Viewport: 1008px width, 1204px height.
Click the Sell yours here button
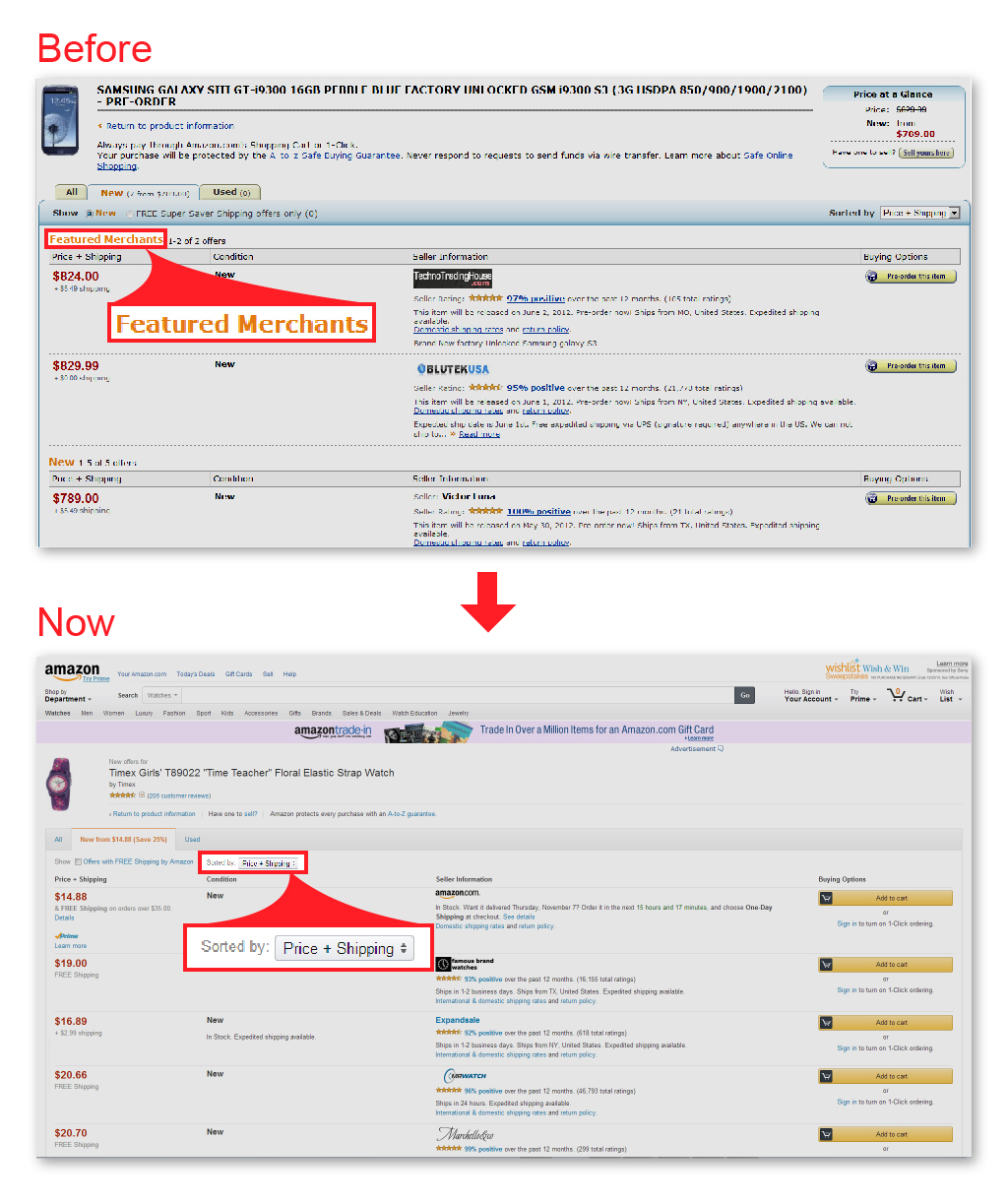926,153
